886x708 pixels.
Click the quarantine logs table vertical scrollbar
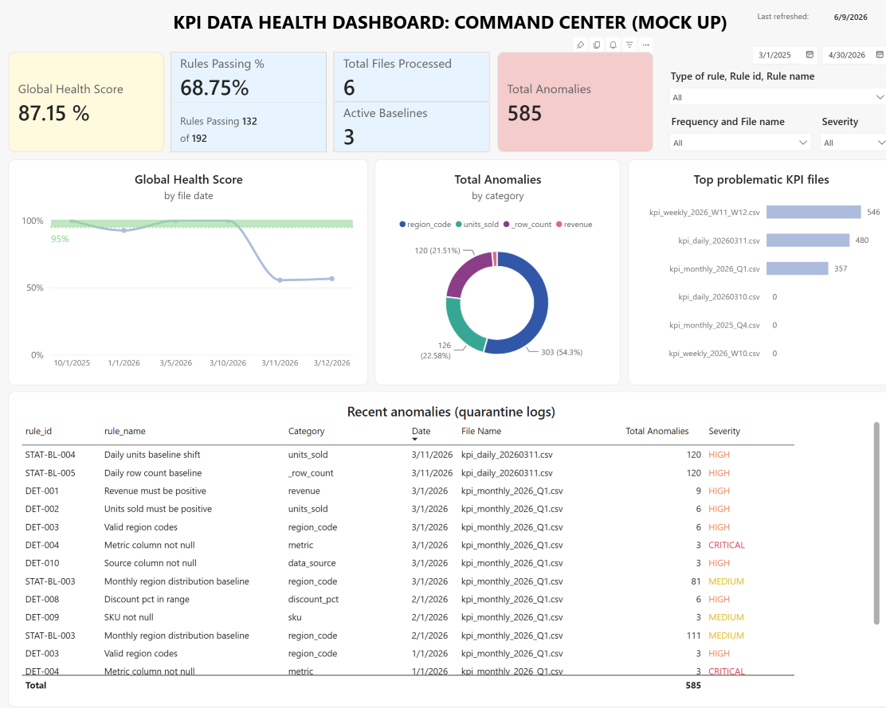click(x=876, y=523)
